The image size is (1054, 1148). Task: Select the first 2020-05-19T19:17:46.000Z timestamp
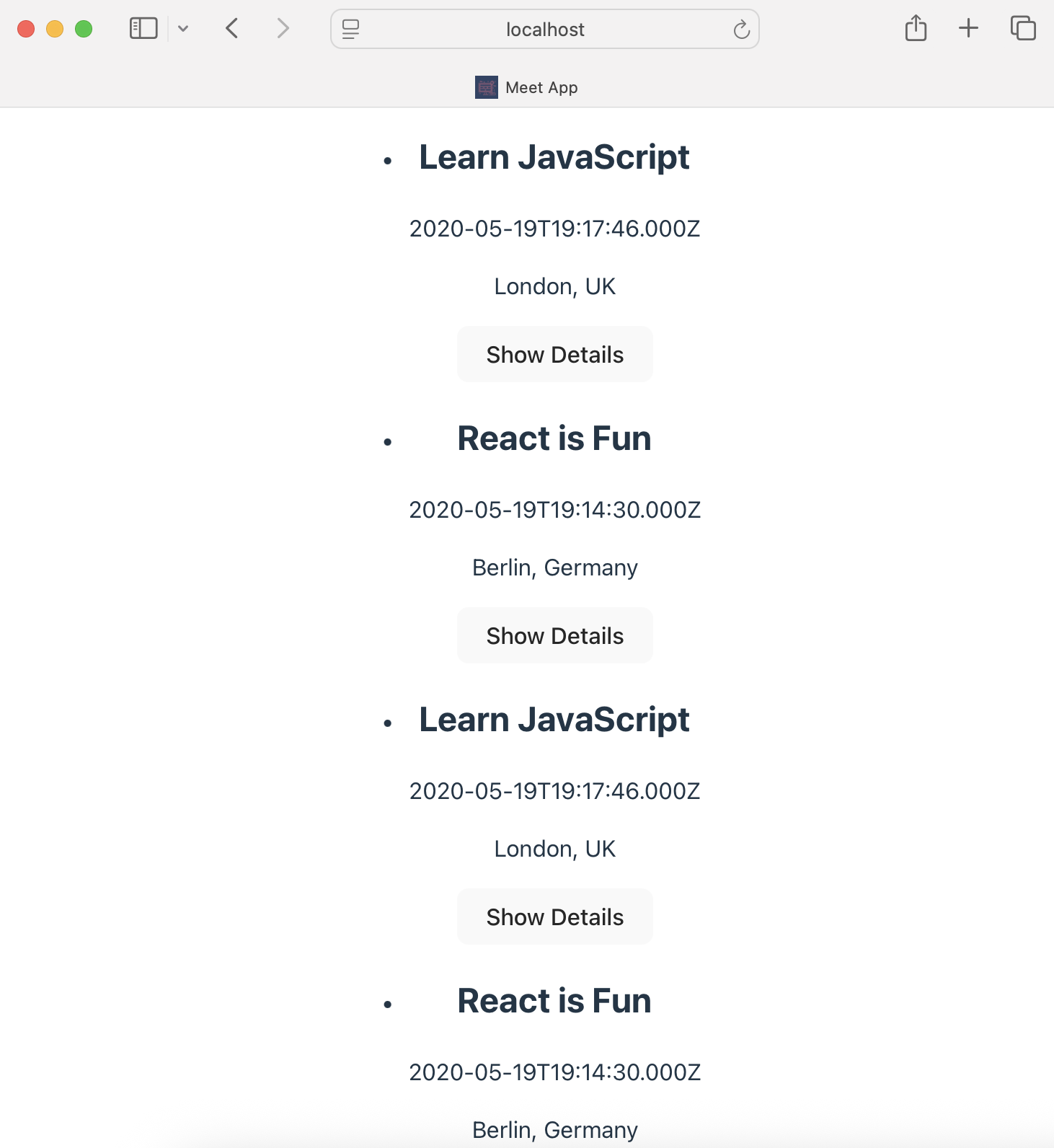[x=555, y=229]
